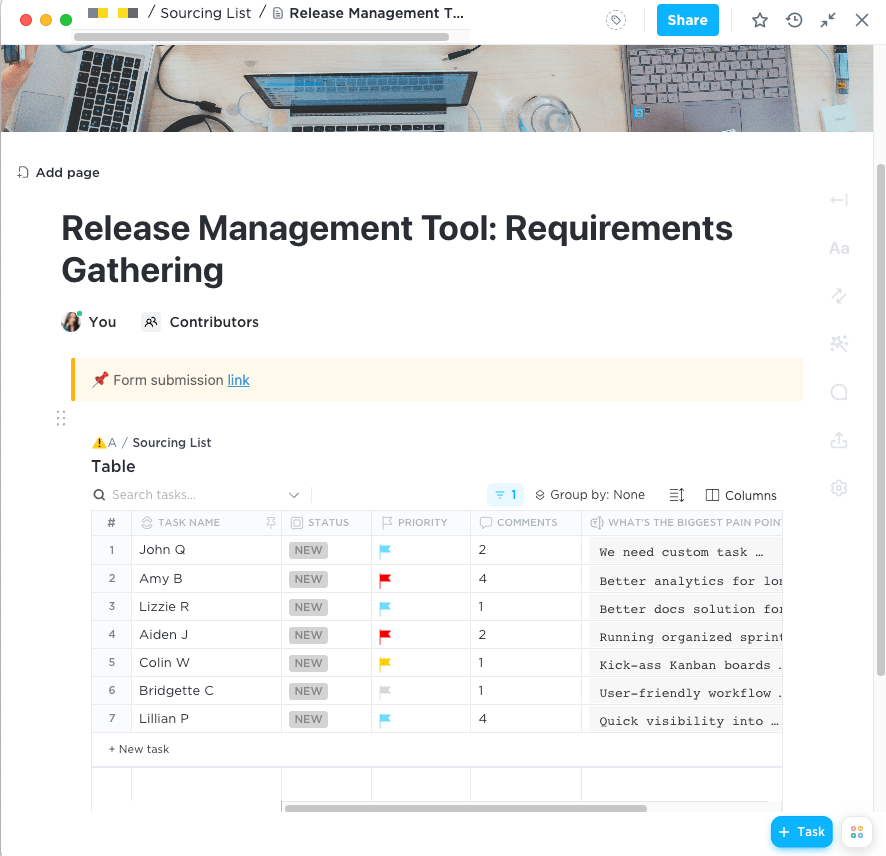Open page history clock icon
The height and width of the screenshot is (856, 886).
click(794, 20)
